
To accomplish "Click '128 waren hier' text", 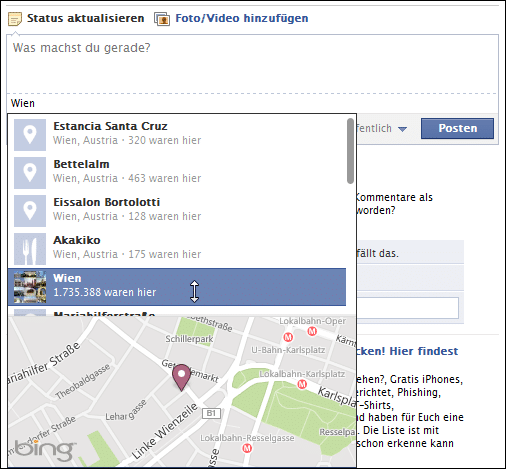I will pyautogui.click(x=165, y=216).
